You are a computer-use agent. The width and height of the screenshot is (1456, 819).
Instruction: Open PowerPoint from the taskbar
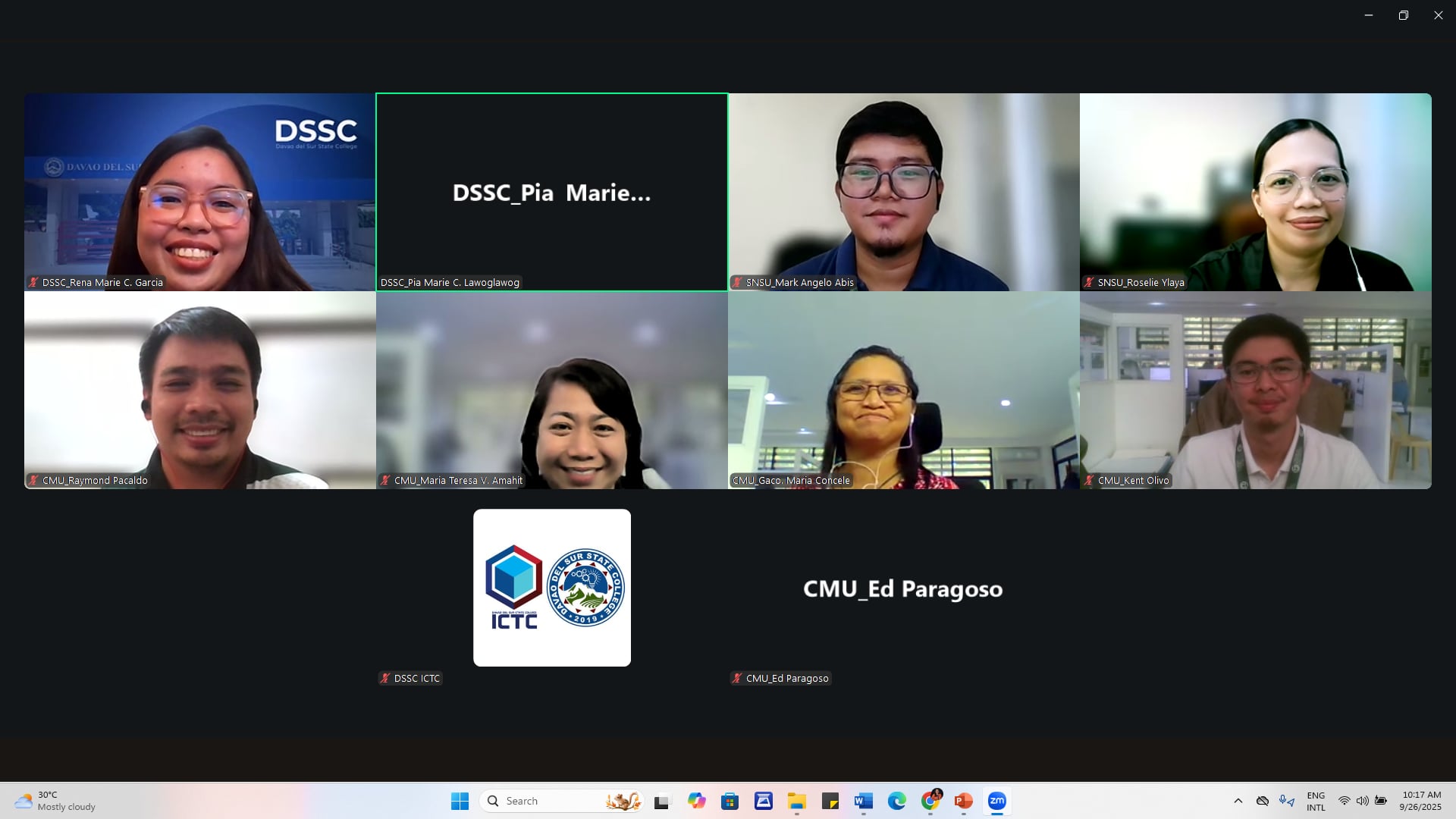point(963,801)
